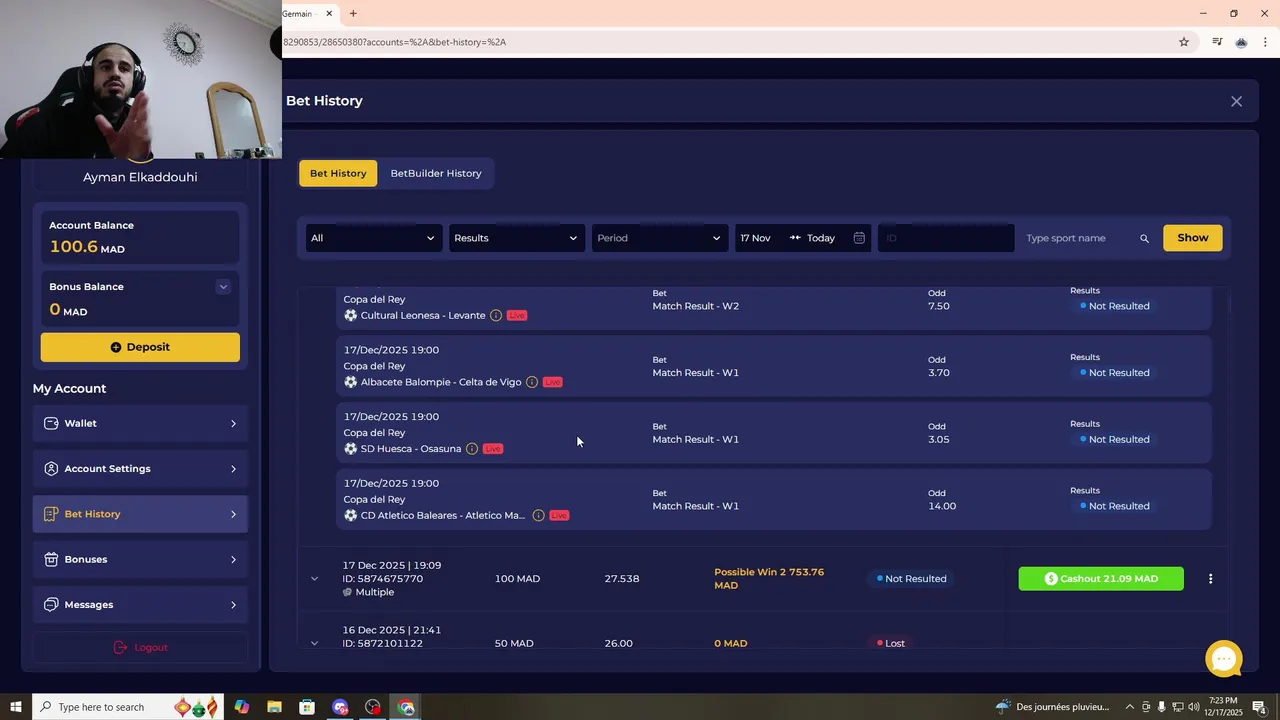This screenshot has width=1280, height=720.
Task: Open Microsoft Store from taskbar
Action: tap(307, 707)
